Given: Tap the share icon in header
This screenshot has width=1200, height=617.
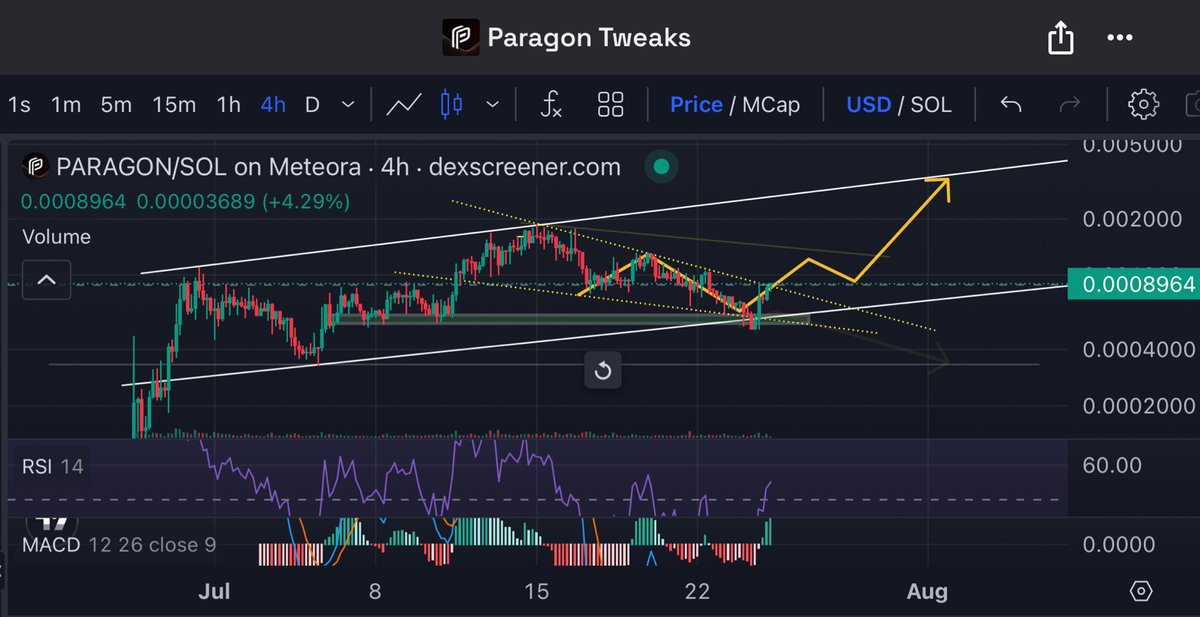Looking at the screenshot, I should (x=1060, y=38).
